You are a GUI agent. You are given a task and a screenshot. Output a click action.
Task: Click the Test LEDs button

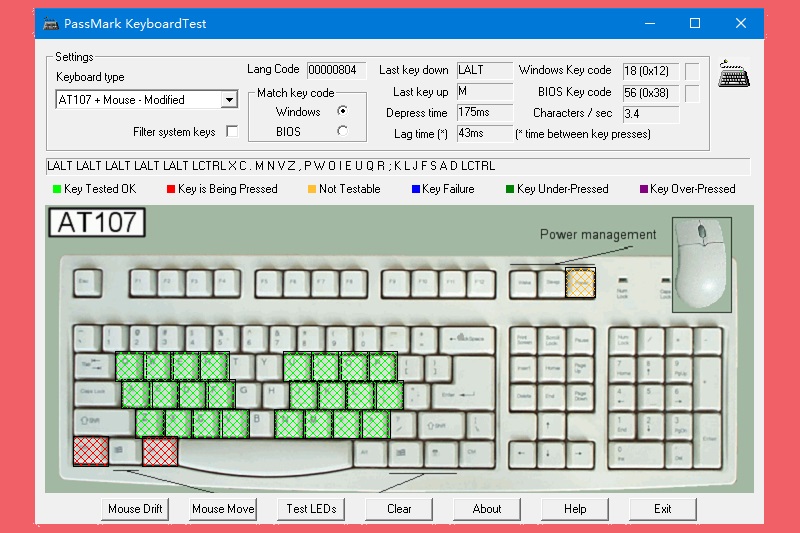[311, 509]
